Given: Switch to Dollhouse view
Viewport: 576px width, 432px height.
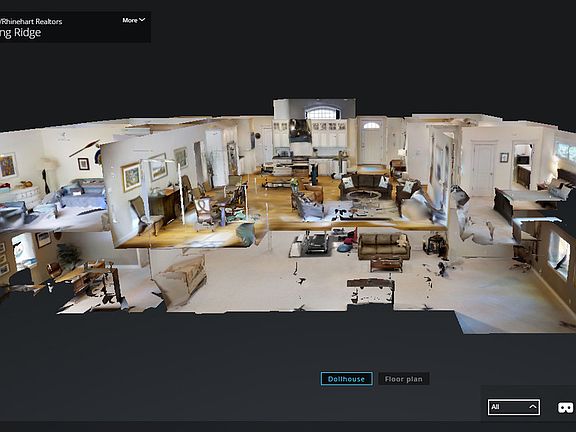Looking at the screenshot, I should coord(346,379).
